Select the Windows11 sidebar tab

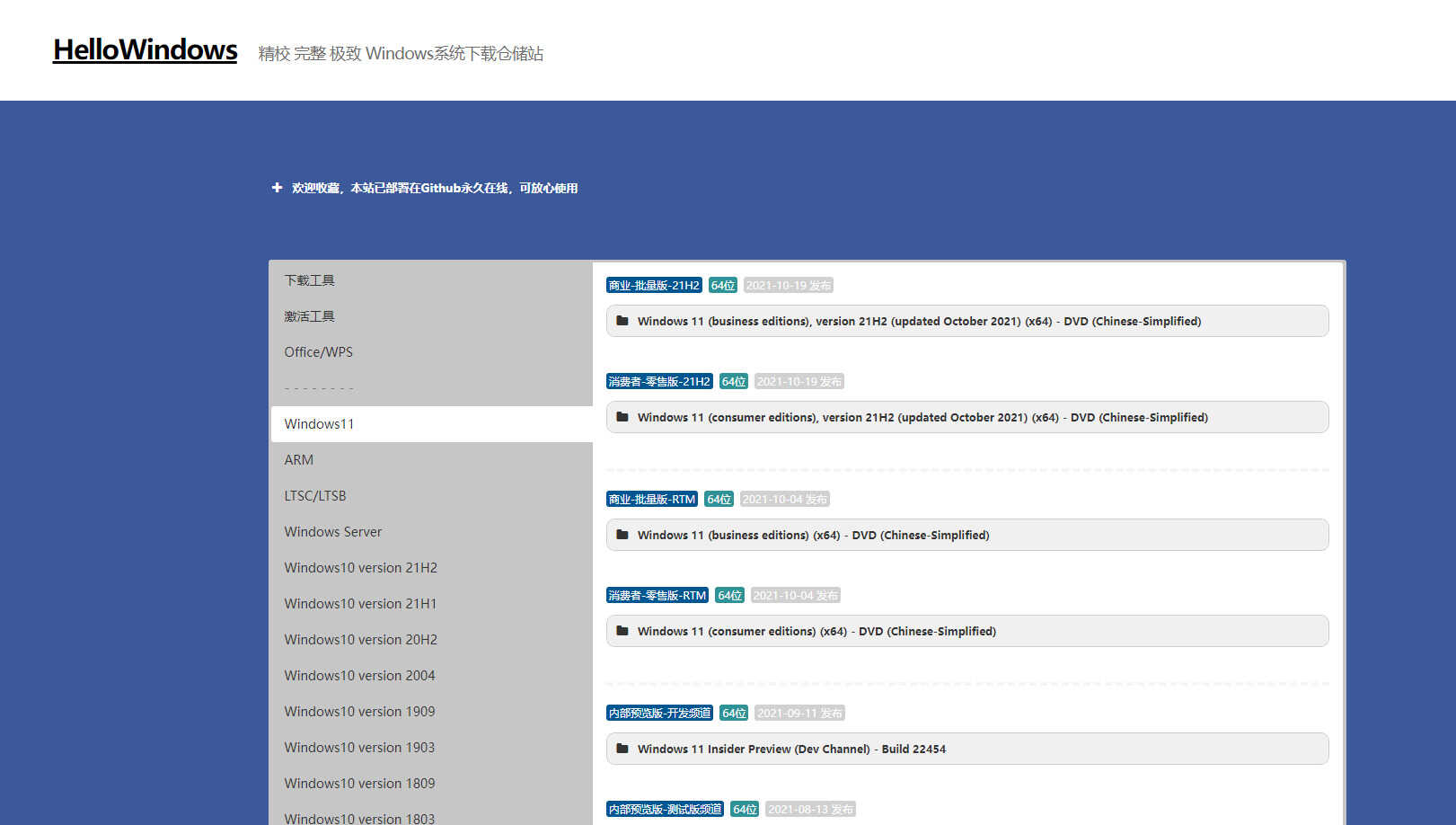click(x=431, y=424)
